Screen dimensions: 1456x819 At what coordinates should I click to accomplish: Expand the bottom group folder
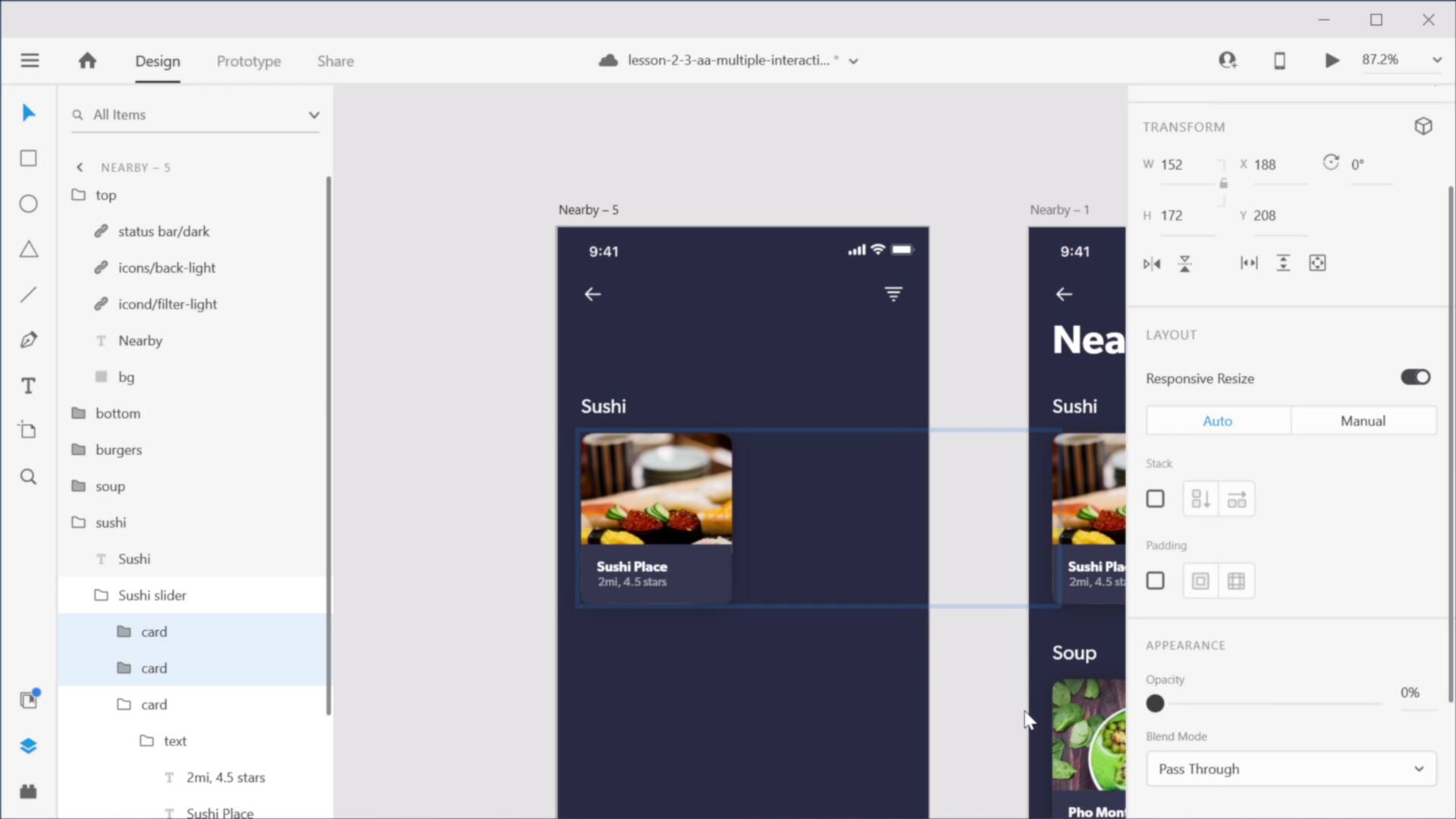click(78, 413)
